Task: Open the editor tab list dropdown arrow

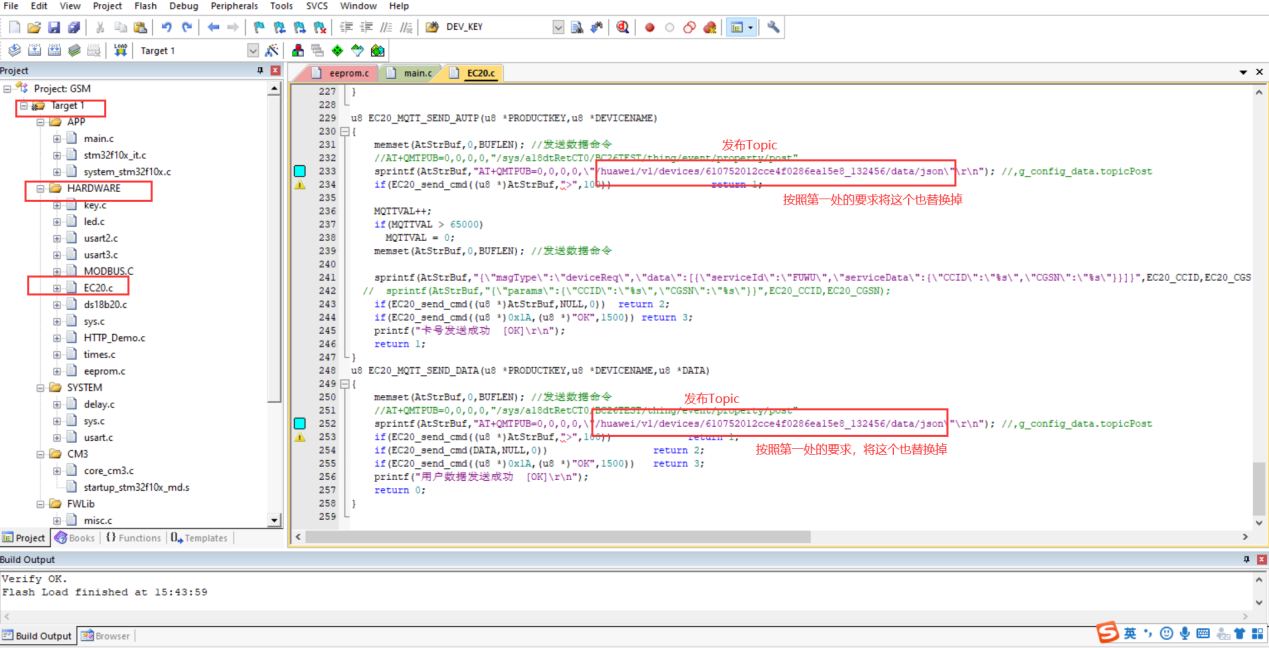Action: [x=1244, y=72]
